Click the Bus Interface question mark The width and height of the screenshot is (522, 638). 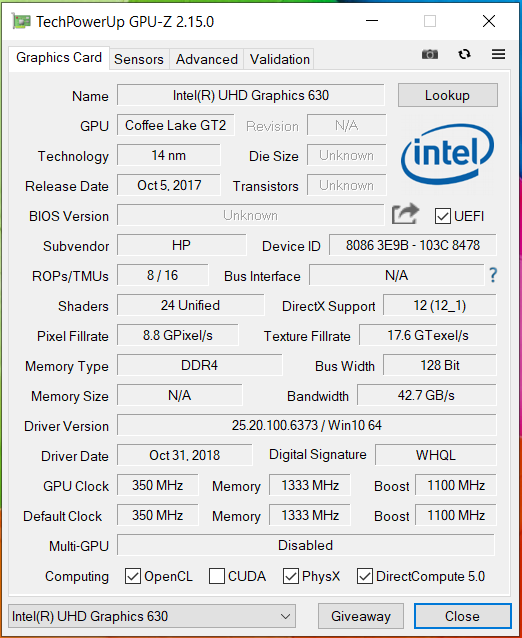(x=493, y=275)
